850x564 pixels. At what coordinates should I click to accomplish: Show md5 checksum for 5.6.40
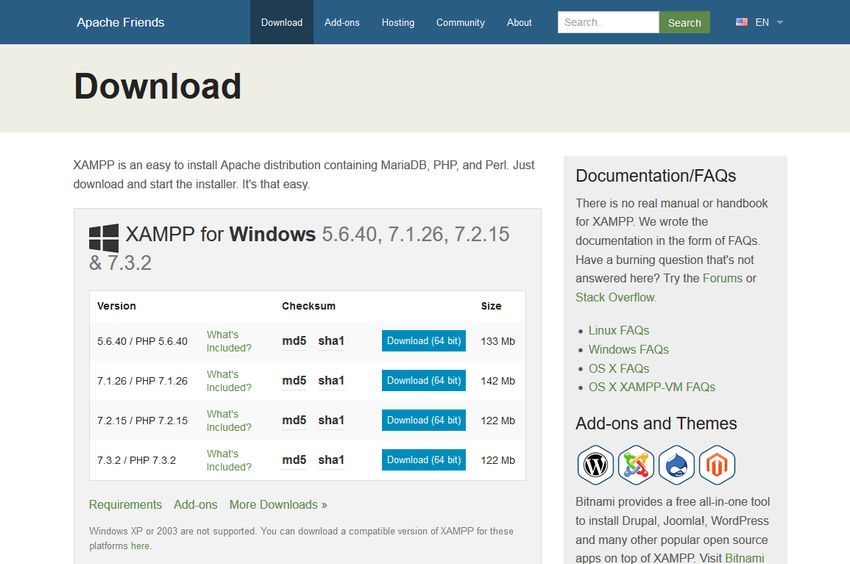[294, 341]
